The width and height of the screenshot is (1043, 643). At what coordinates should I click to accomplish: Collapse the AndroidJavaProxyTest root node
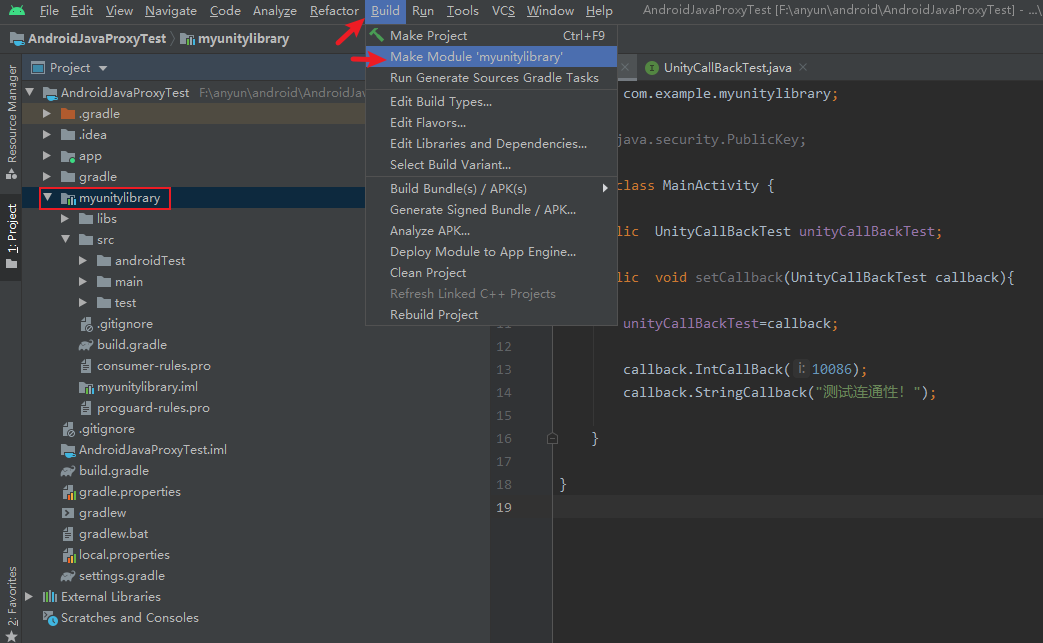30,92
